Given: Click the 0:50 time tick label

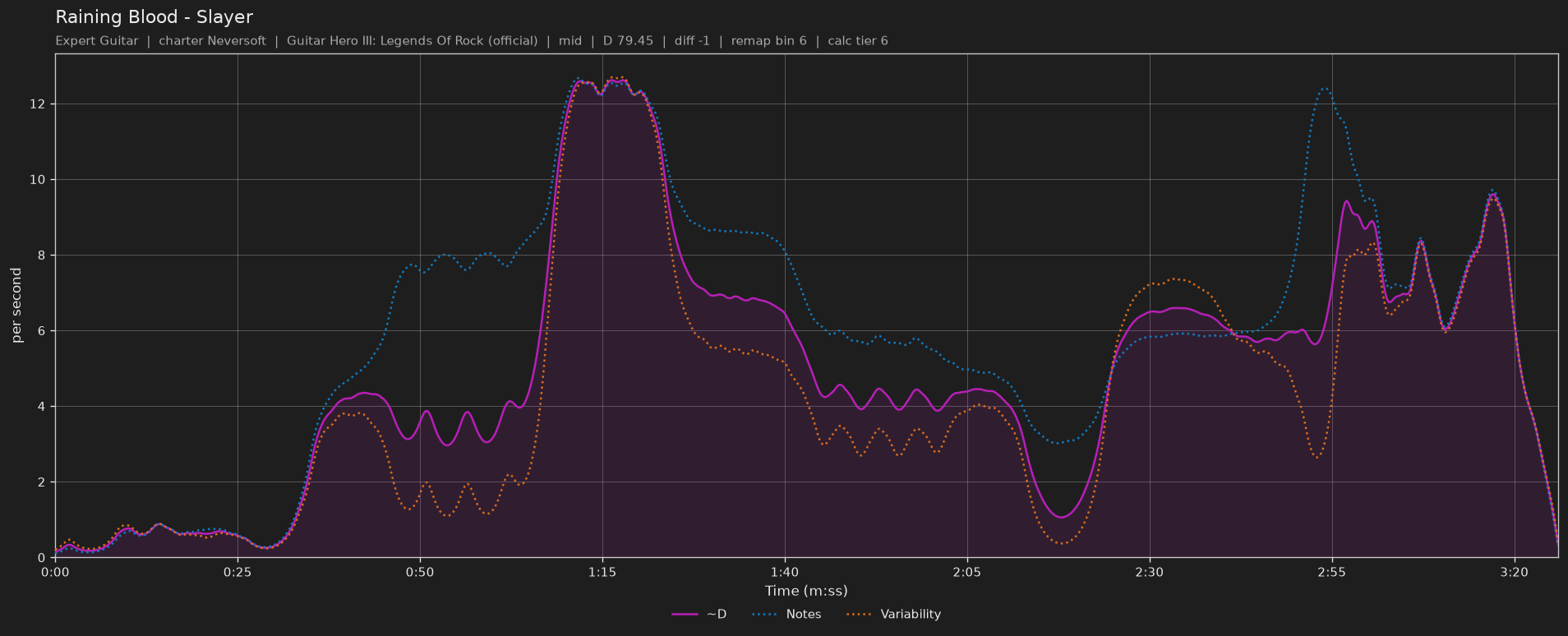Looking at the screenshot, I should coord(420,572).
